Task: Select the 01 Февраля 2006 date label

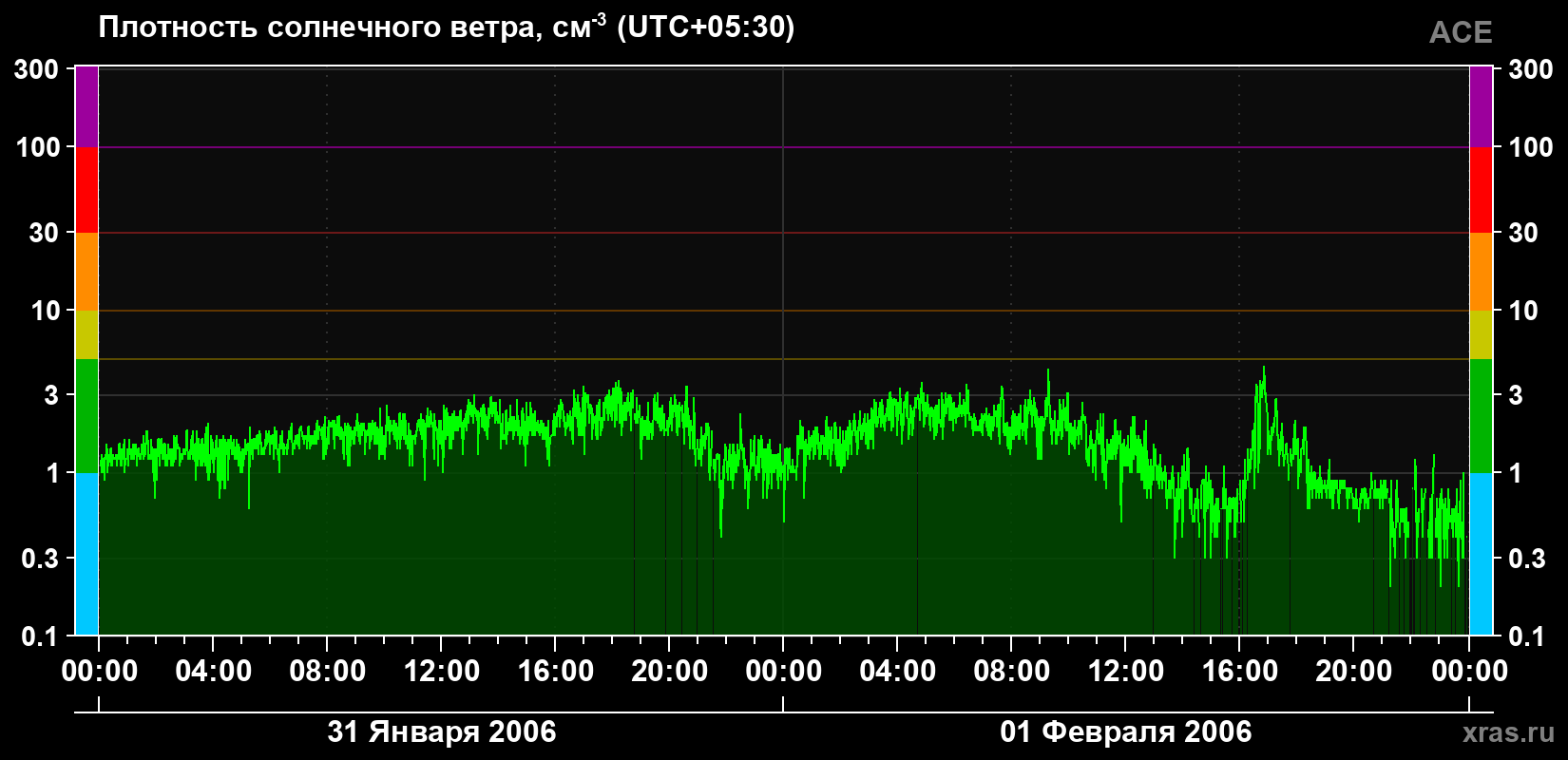Action: tap(1126, 731)
